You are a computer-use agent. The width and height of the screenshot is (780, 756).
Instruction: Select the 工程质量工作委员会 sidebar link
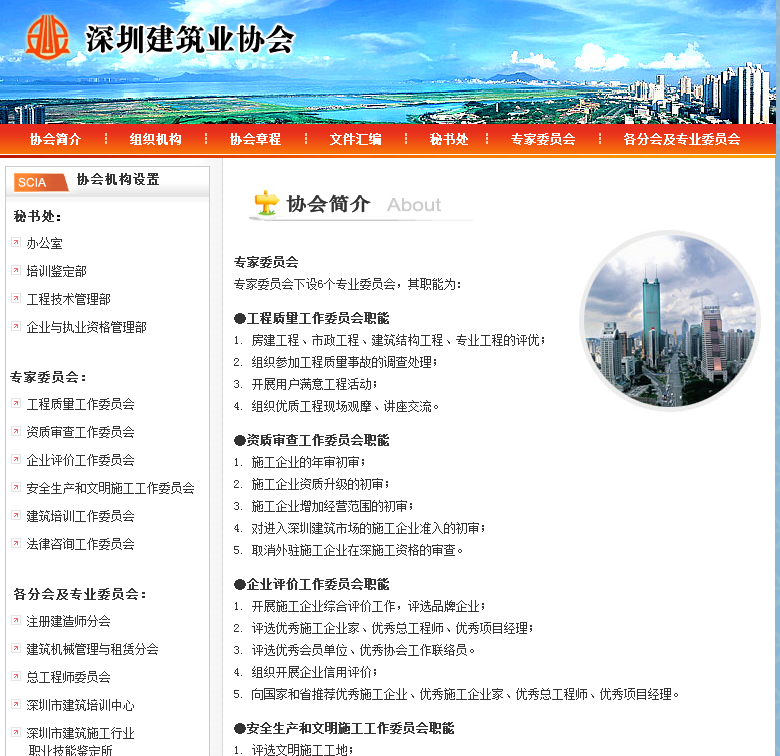(80, 404)
